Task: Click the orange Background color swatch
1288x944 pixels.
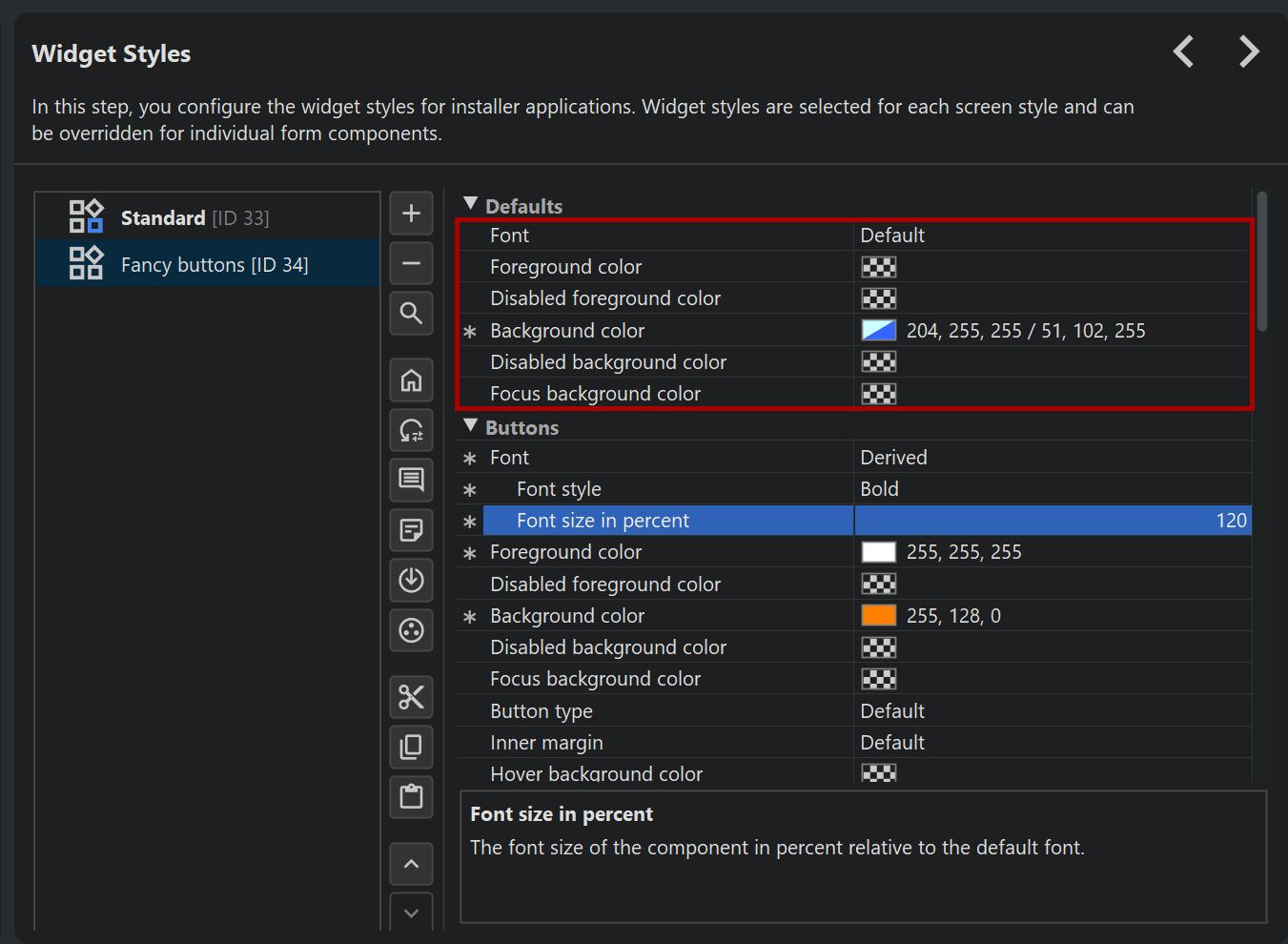Action: (878, 616)
